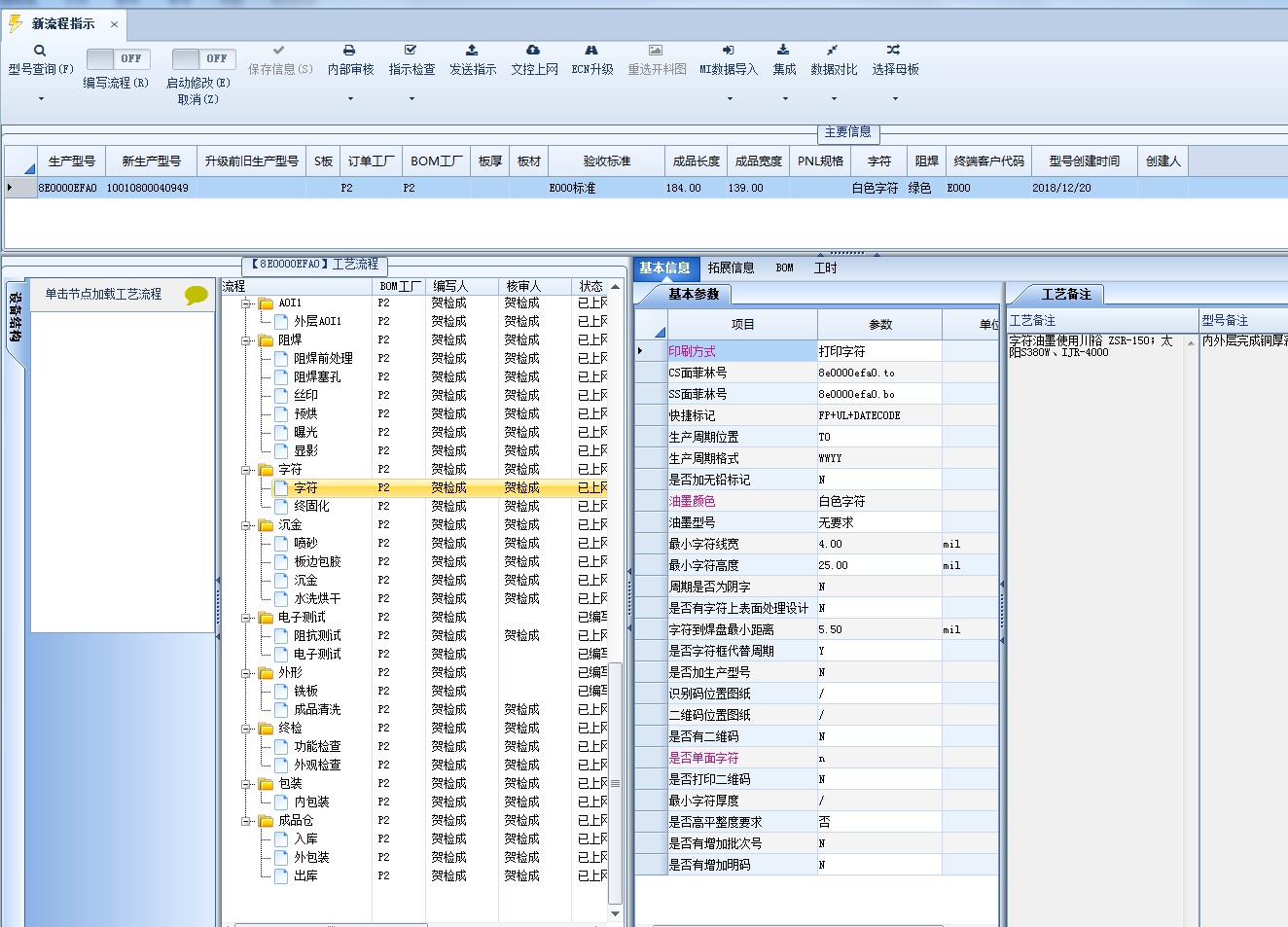Click the 集成 download button
Screen dimensions: 1288x927
(x=784, y=60)
